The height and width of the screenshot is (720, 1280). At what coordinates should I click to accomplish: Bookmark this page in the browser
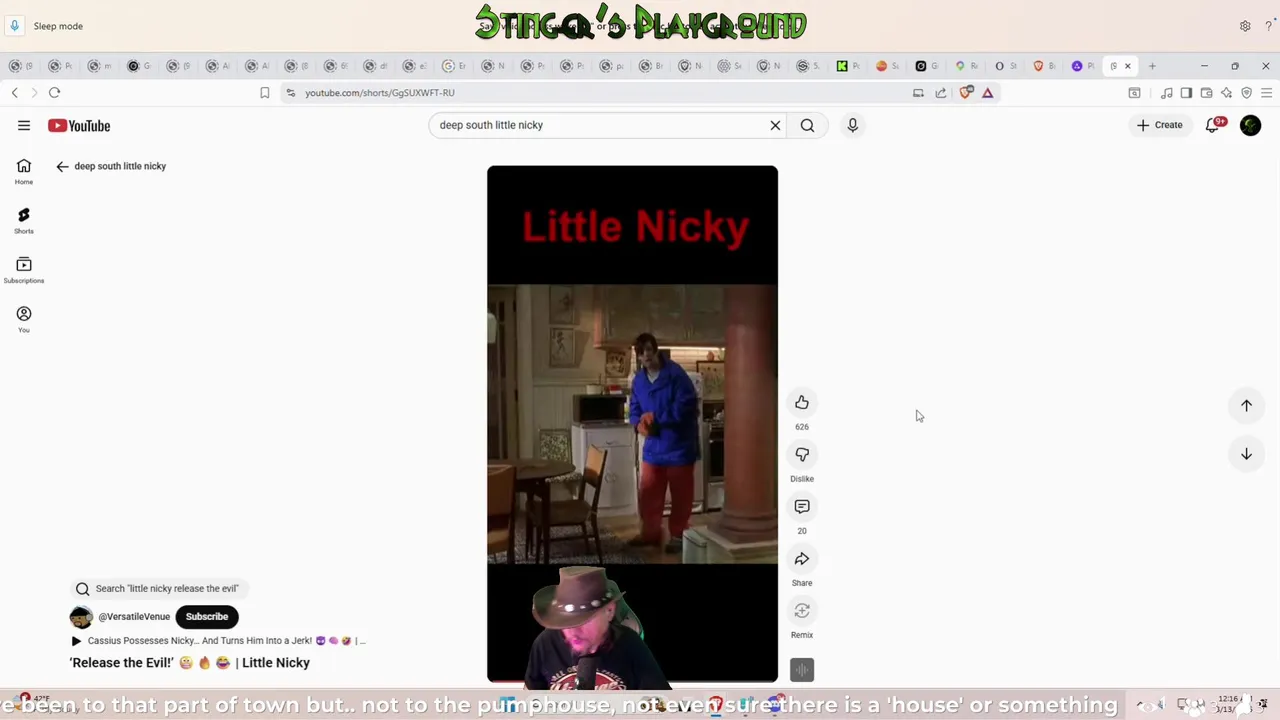pos(264,93)
